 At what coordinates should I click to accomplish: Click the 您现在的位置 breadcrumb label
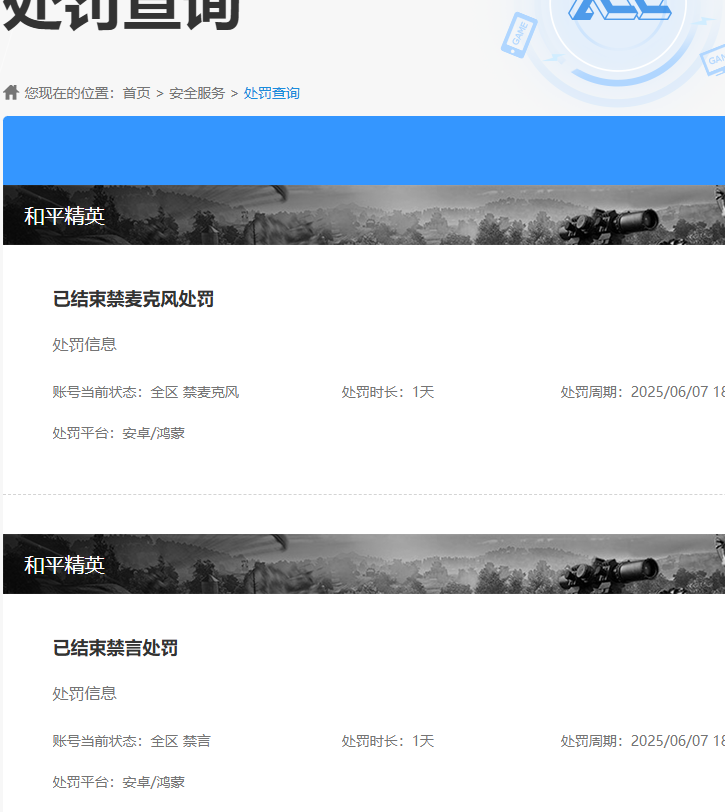[x=69, y=93]
